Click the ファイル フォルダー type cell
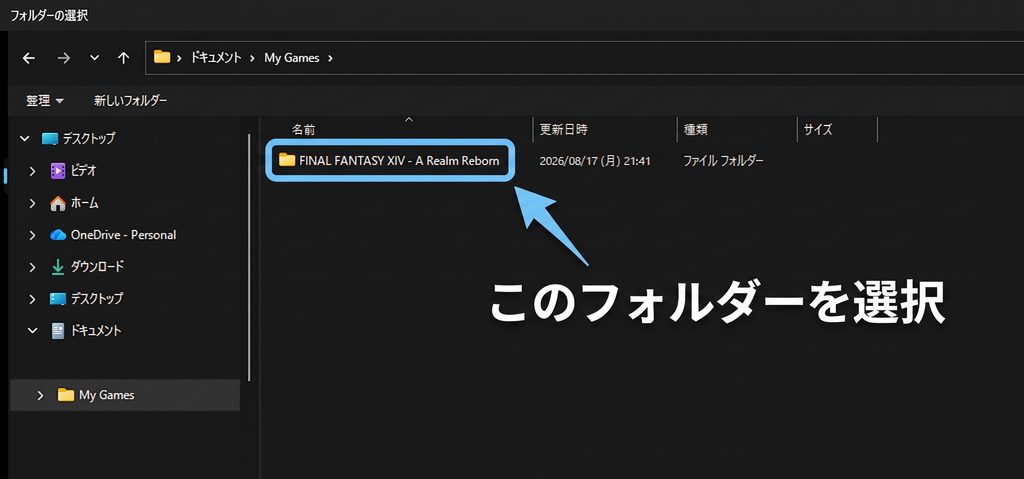This screenshot has width=1024, height=479. tap(724, 161)
